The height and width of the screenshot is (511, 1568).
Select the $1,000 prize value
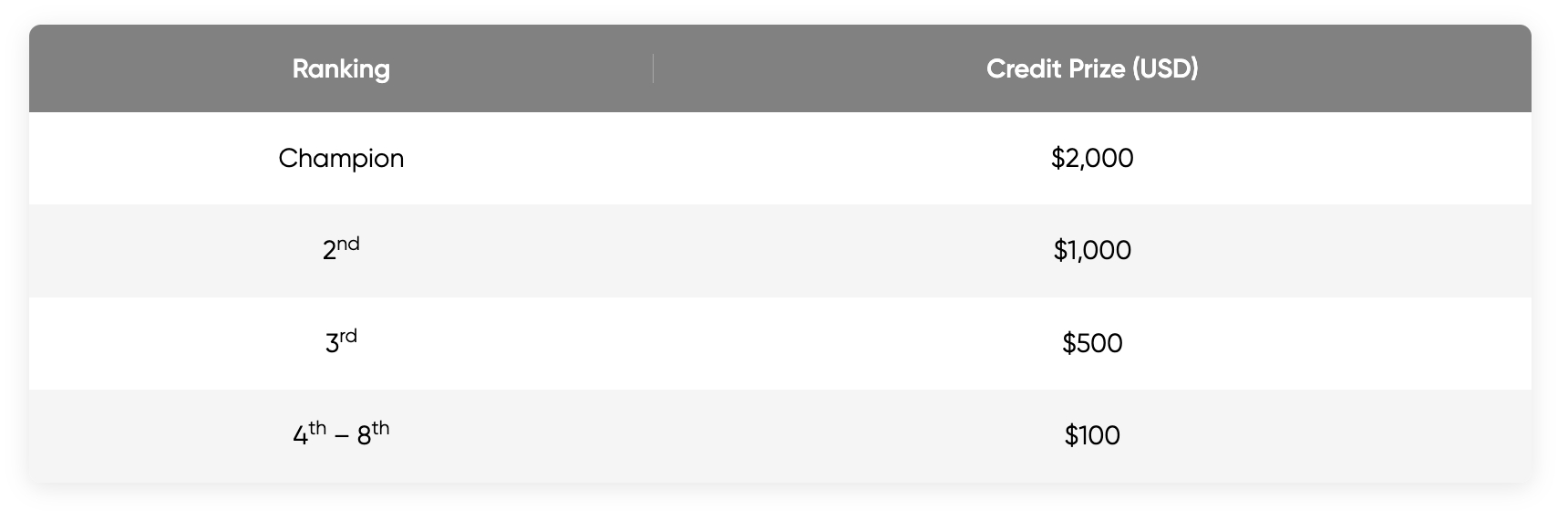tap(1091, 250)
